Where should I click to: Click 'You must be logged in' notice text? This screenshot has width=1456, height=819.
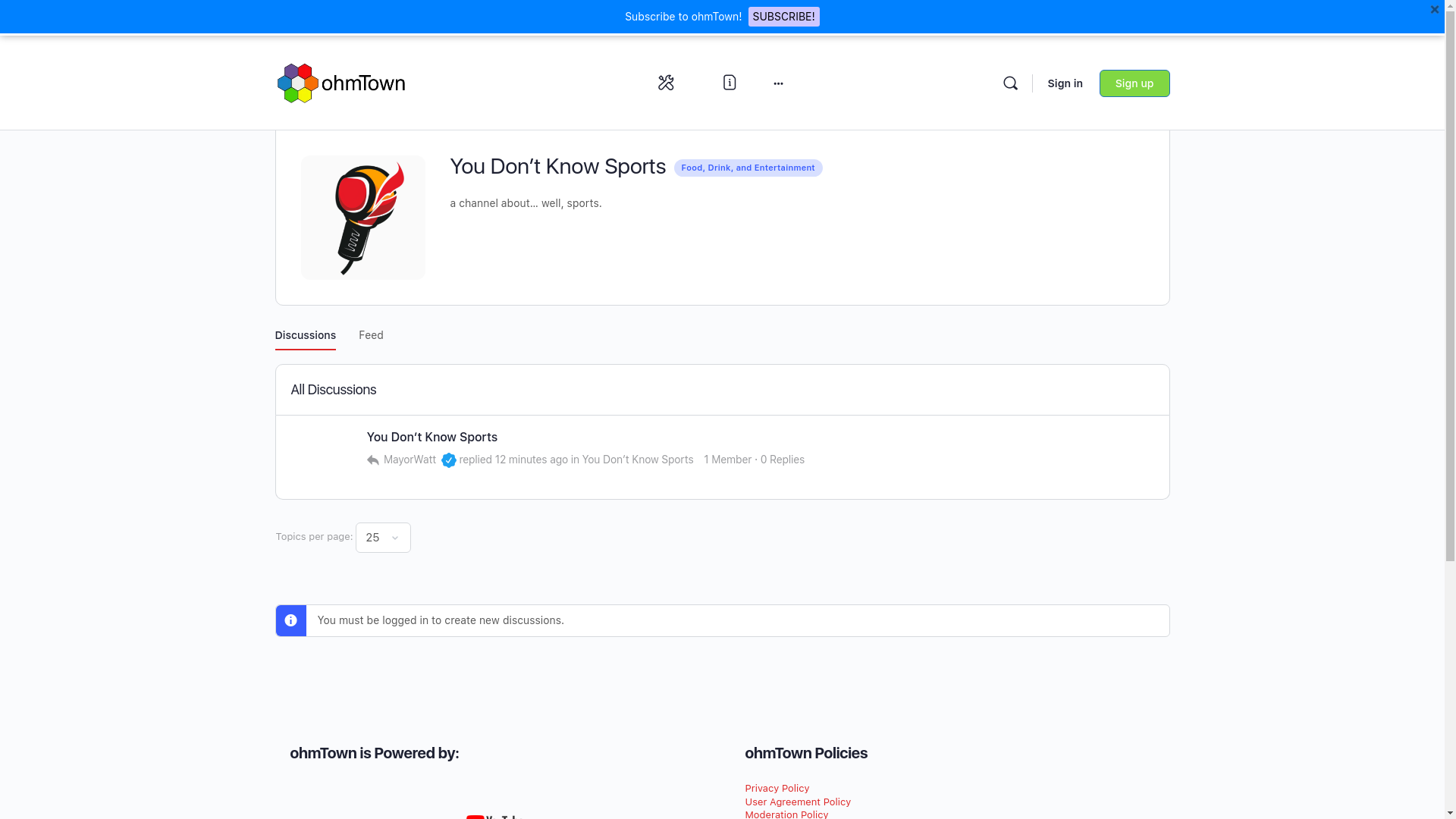tap(441, 620)
